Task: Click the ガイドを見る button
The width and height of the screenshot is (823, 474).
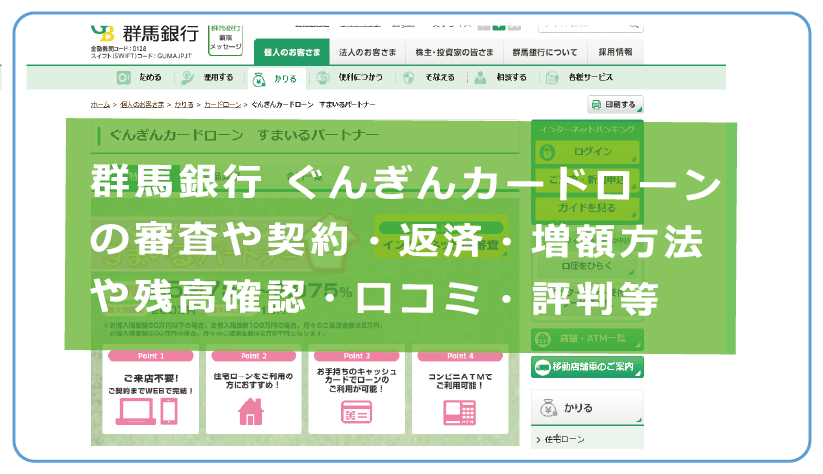Action: [587, 208]
